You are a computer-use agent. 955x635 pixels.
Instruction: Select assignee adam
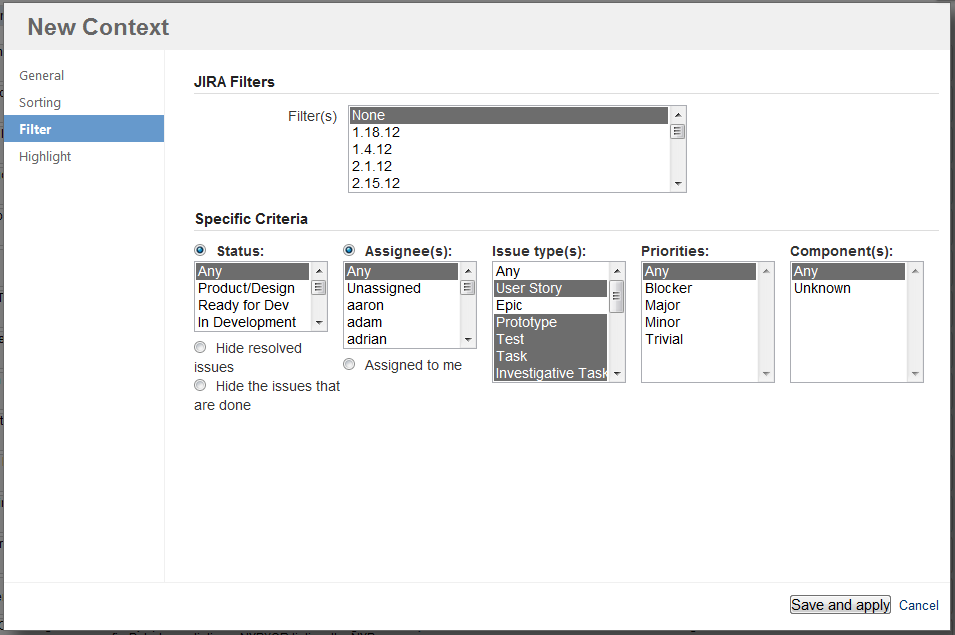[401, 323]
